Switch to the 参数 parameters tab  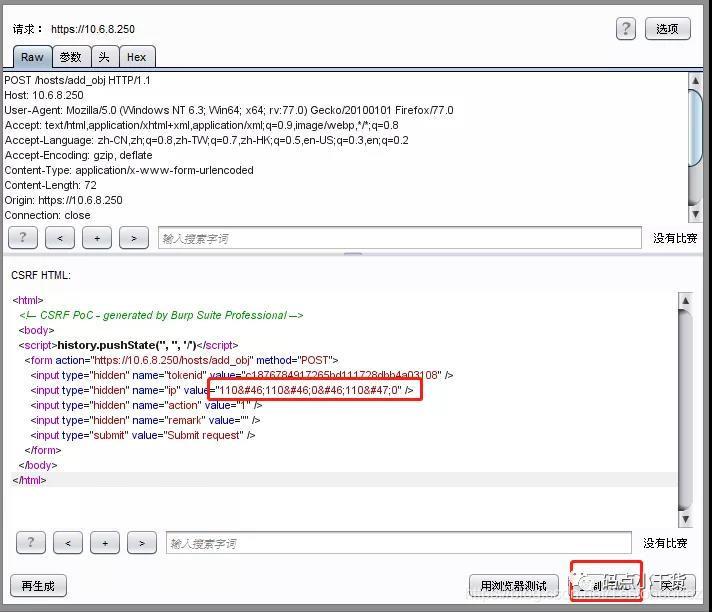[x=71, y=57]
